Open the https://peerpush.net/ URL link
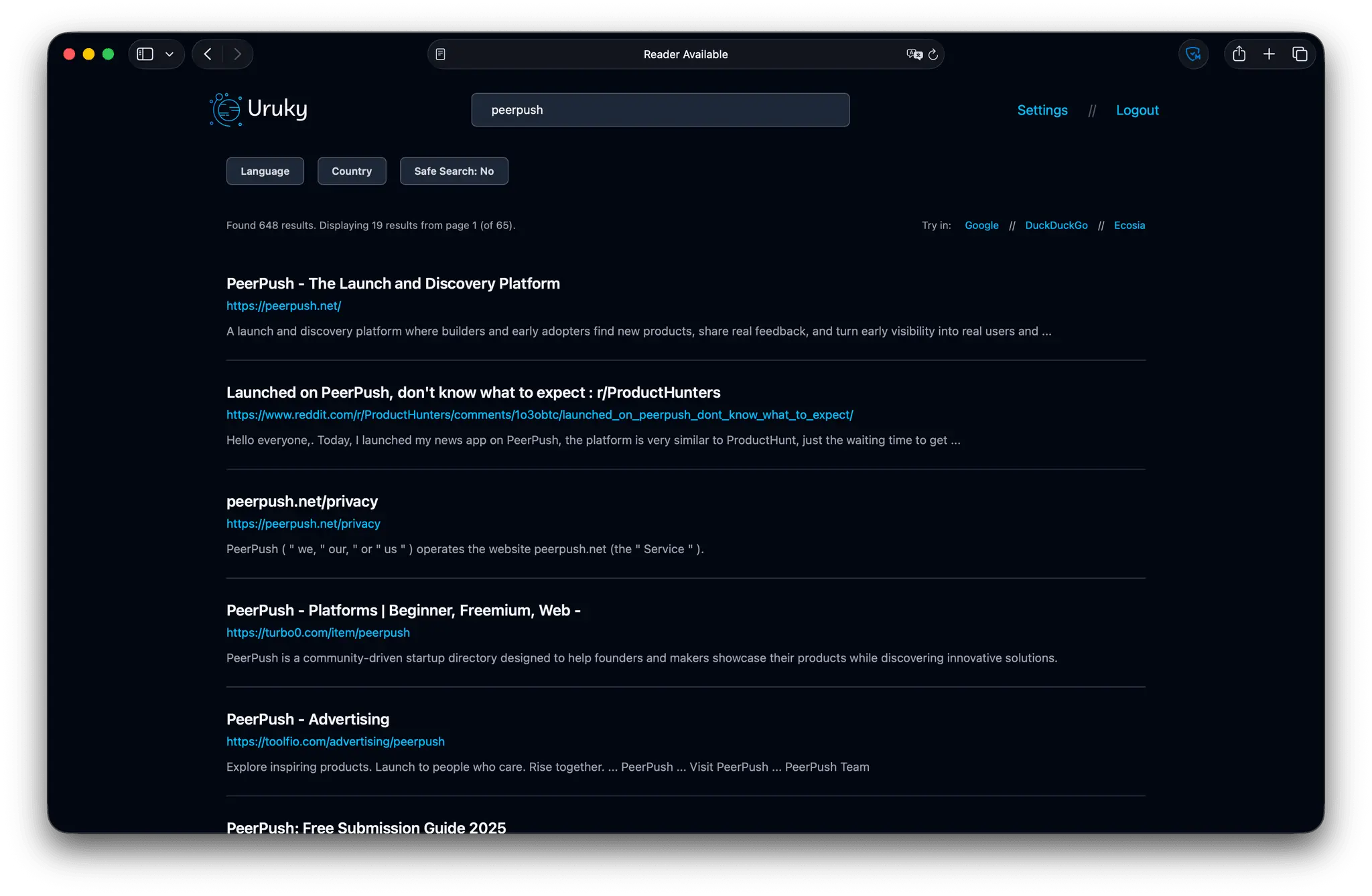Viewport: 1372px width, 896px height. click(283, 306)
